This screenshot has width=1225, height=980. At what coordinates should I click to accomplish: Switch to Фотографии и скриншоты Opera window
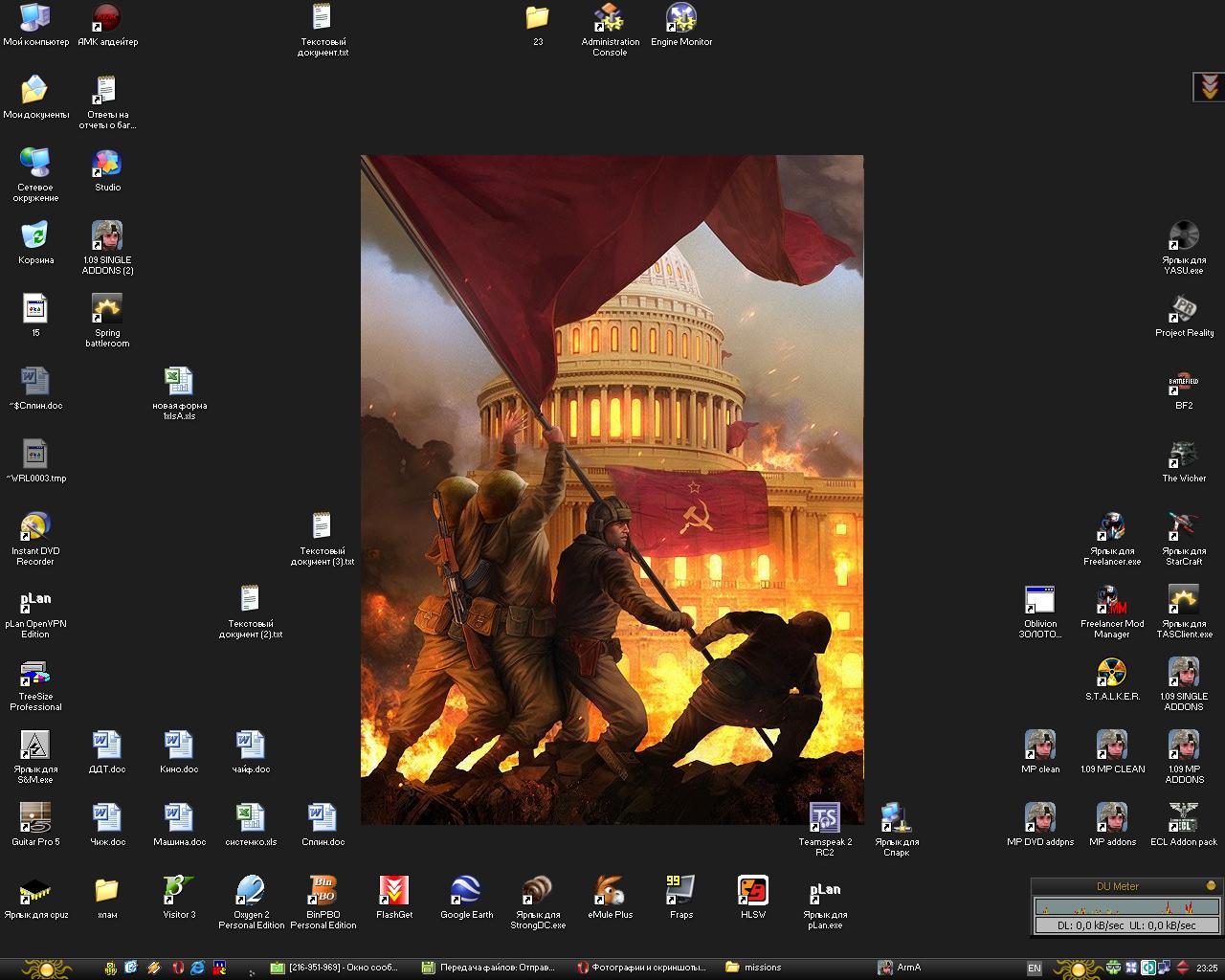641,968
